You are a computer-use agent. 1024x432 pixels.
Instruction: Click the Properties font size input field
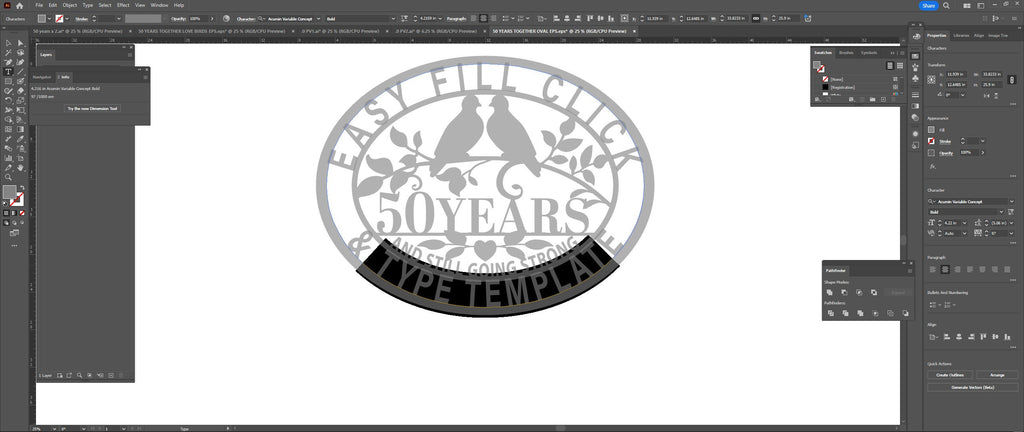952,223
